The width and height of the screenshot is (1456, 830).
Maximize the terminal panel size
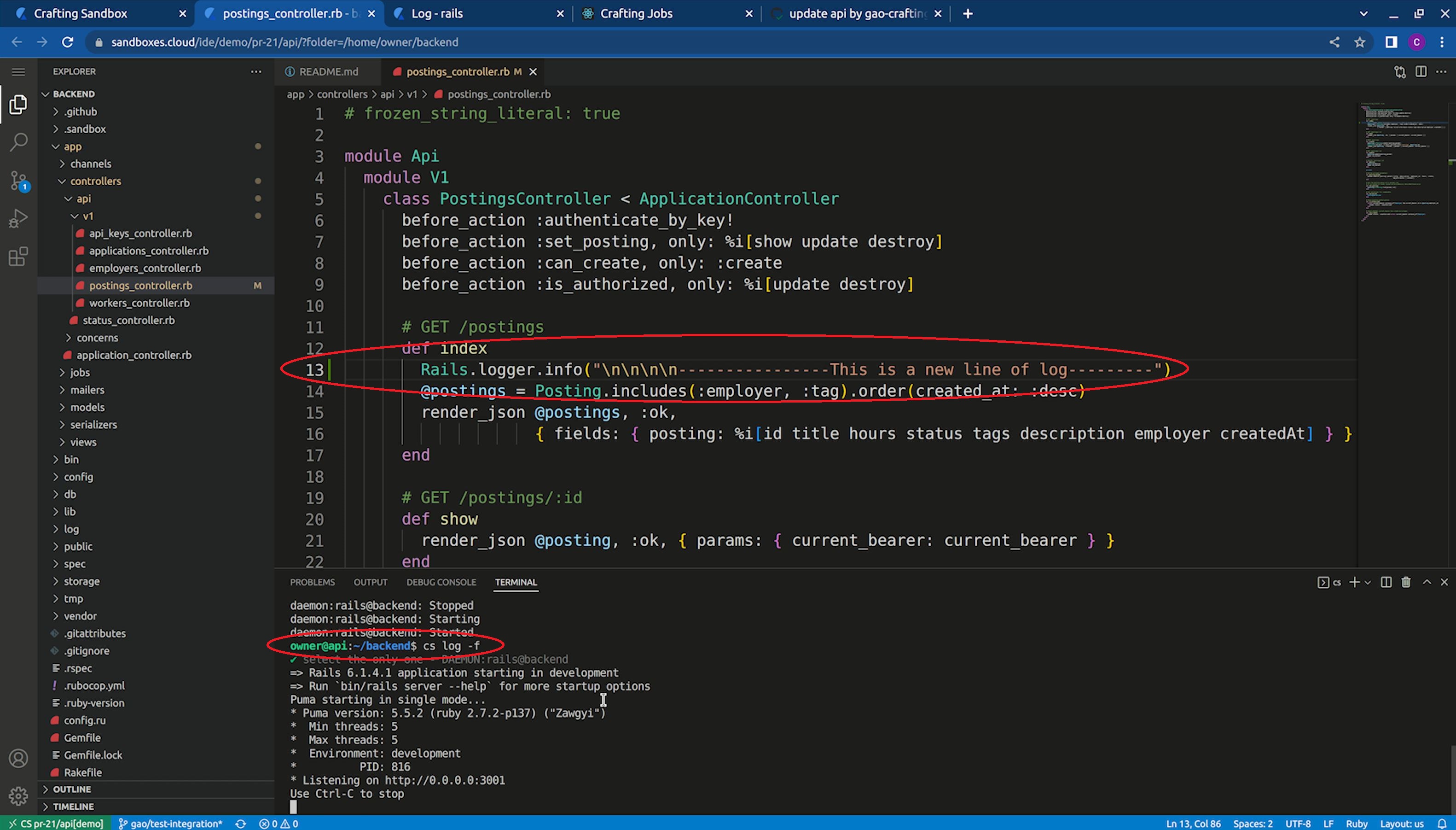pos(1427,582)
